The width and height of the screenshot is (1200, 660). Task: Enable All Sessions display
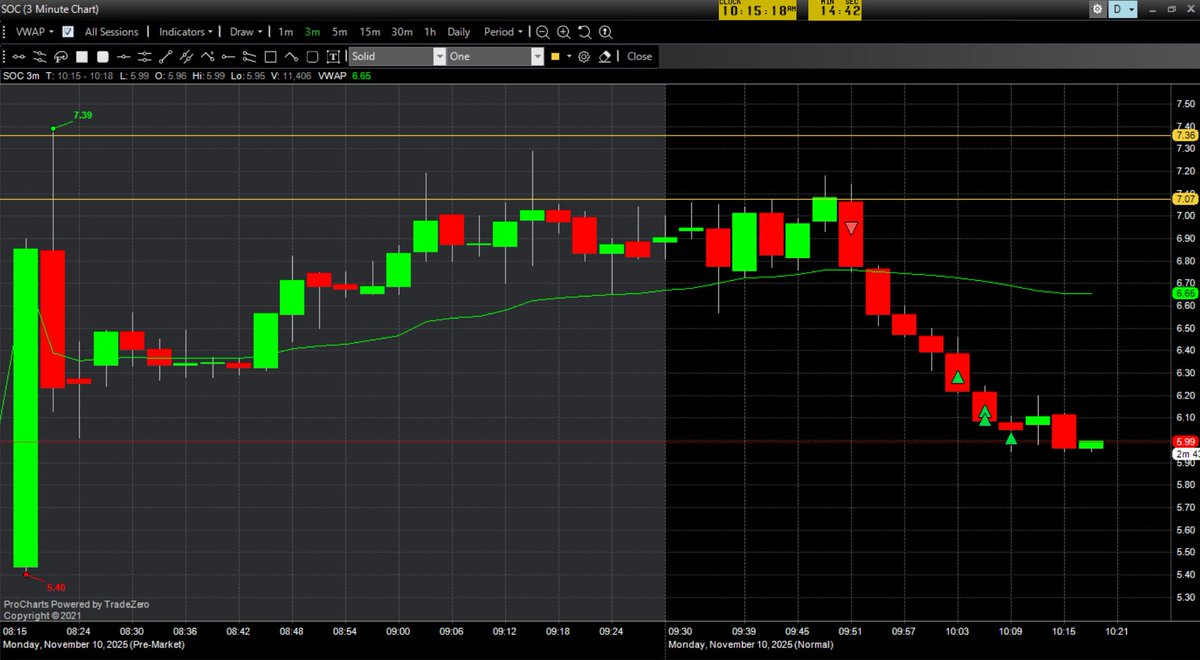pos(112,32)
